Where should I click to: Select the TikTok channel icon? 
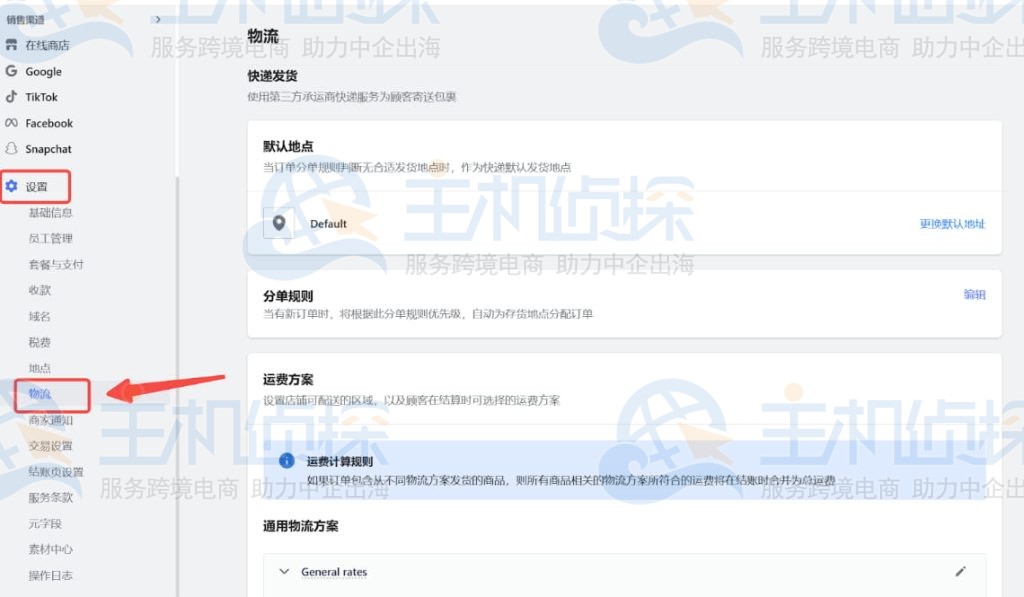tap(14, 97)
